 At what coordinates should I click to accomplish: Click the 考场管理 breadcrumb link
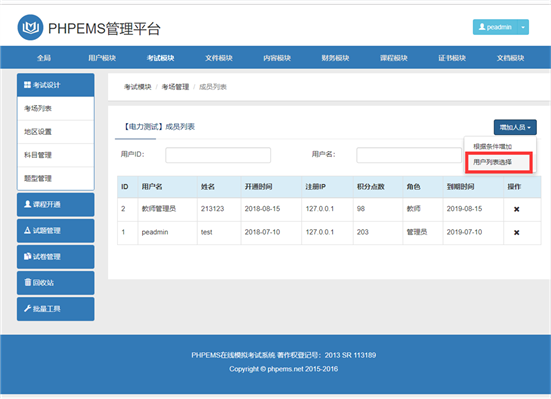(175, 87)
